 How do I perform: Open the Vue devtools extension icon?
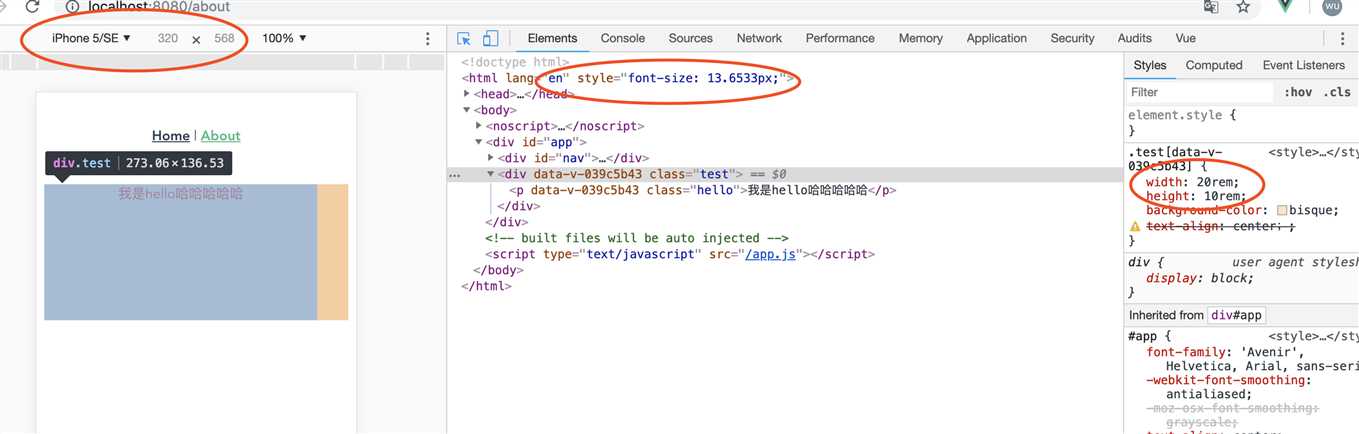pos(1287,6)
